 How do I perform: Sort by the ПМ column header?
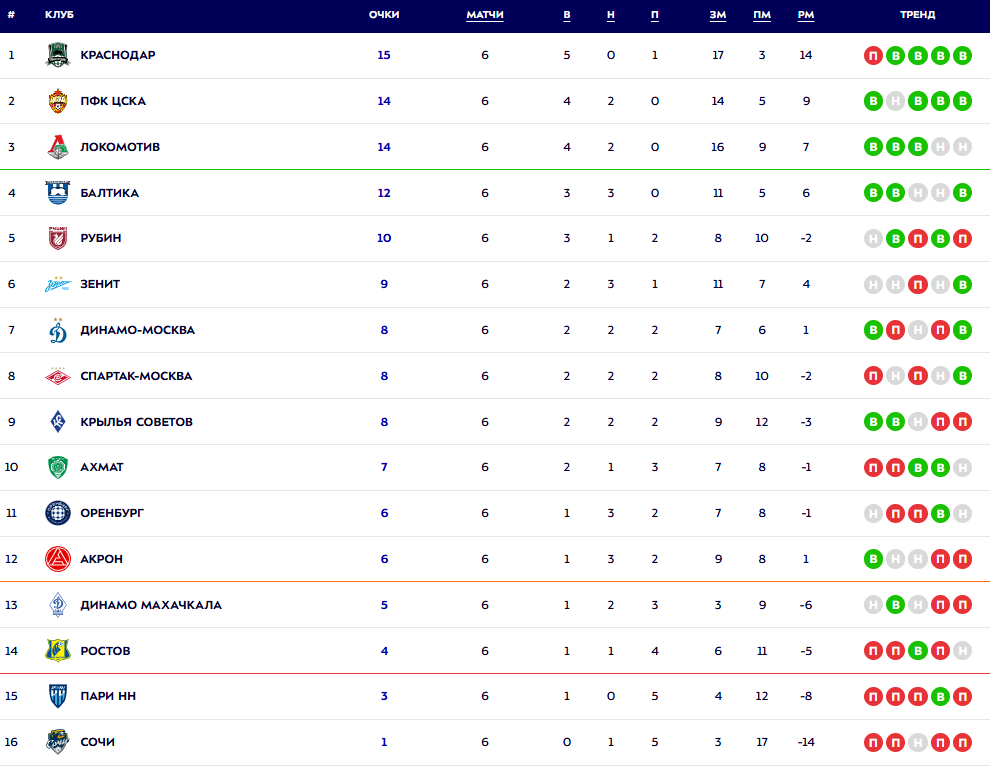pyautogui.click(x=761, y=15)
